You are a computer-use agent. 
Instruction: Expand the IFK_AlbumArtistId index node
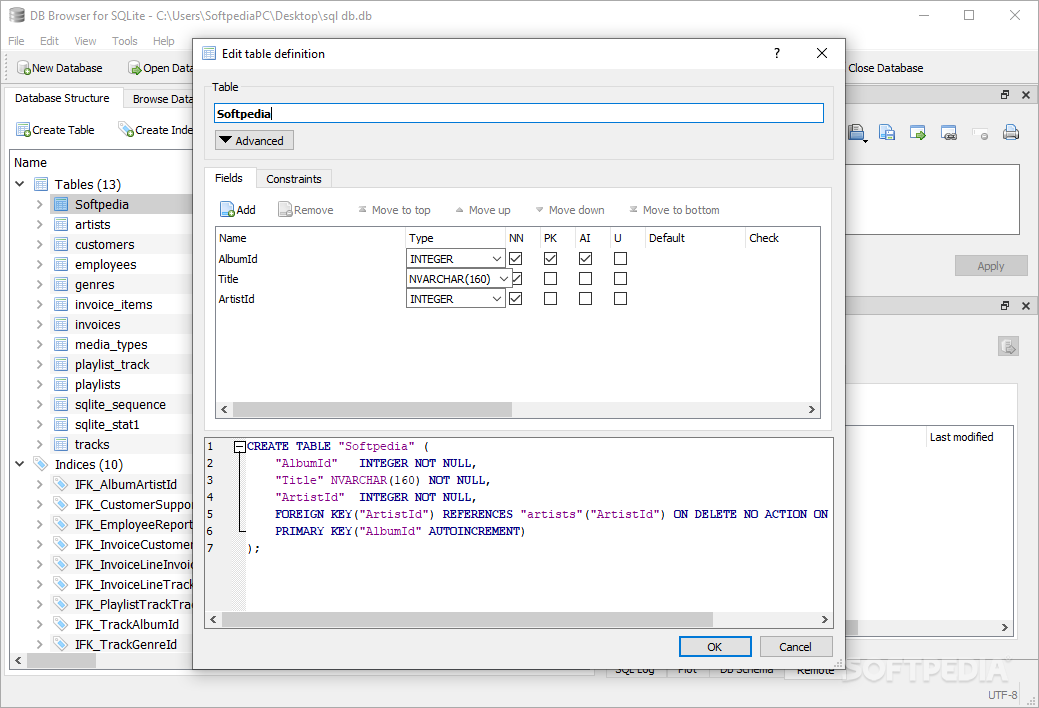(x=40, y=484)
